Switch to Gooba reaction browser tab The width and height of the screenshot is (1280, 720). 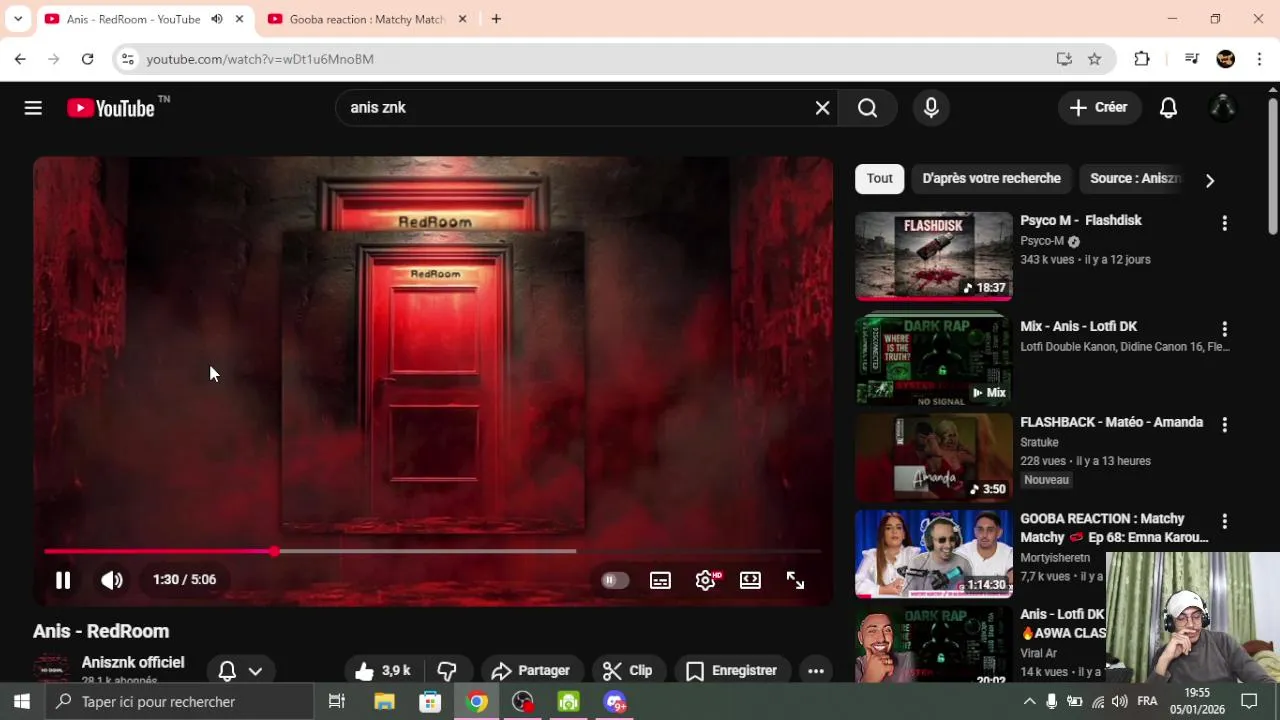pyautogui.click(x=366, y=19)
